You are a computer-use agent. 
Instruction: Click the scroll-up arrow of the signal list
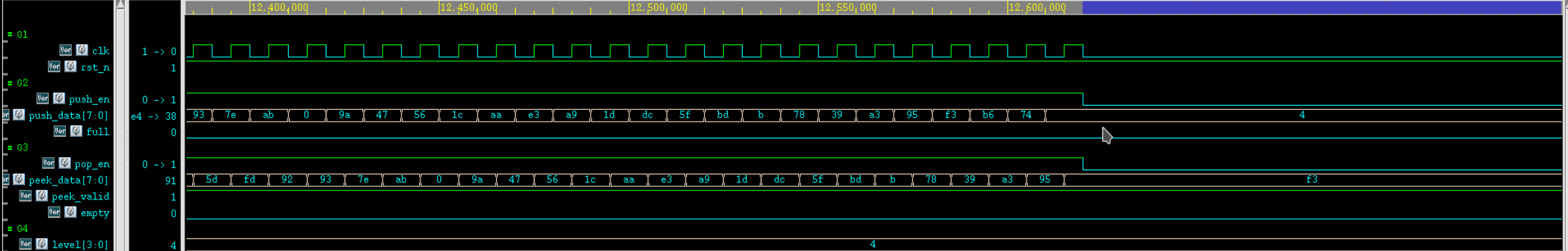coord(120,5)
